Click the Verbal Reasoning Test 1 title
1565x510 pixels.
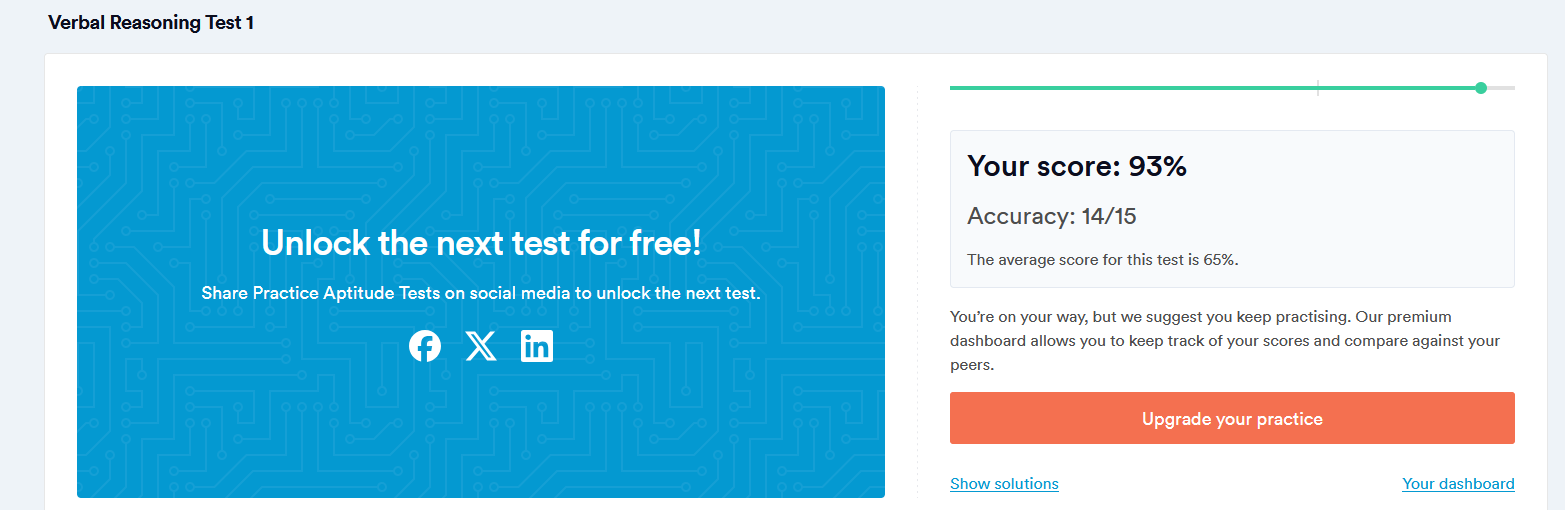151,22
